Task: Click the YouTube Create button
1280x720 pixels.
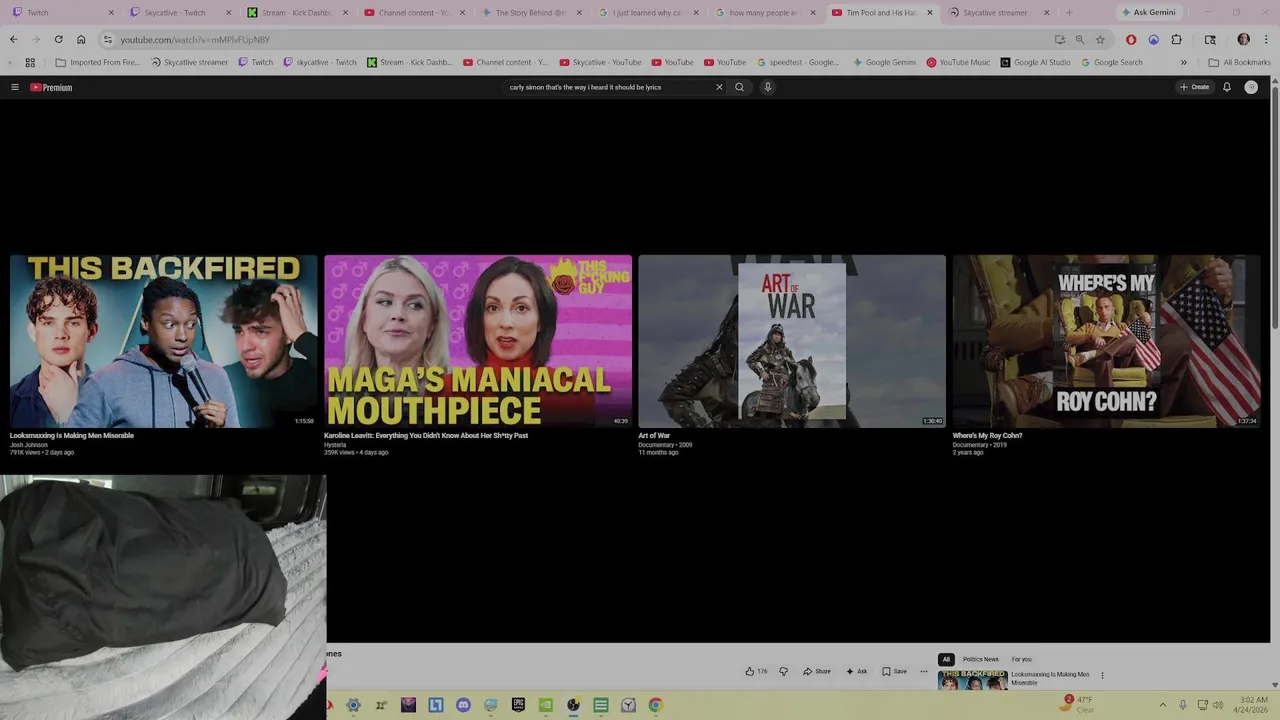Action: coord(1195,87)
